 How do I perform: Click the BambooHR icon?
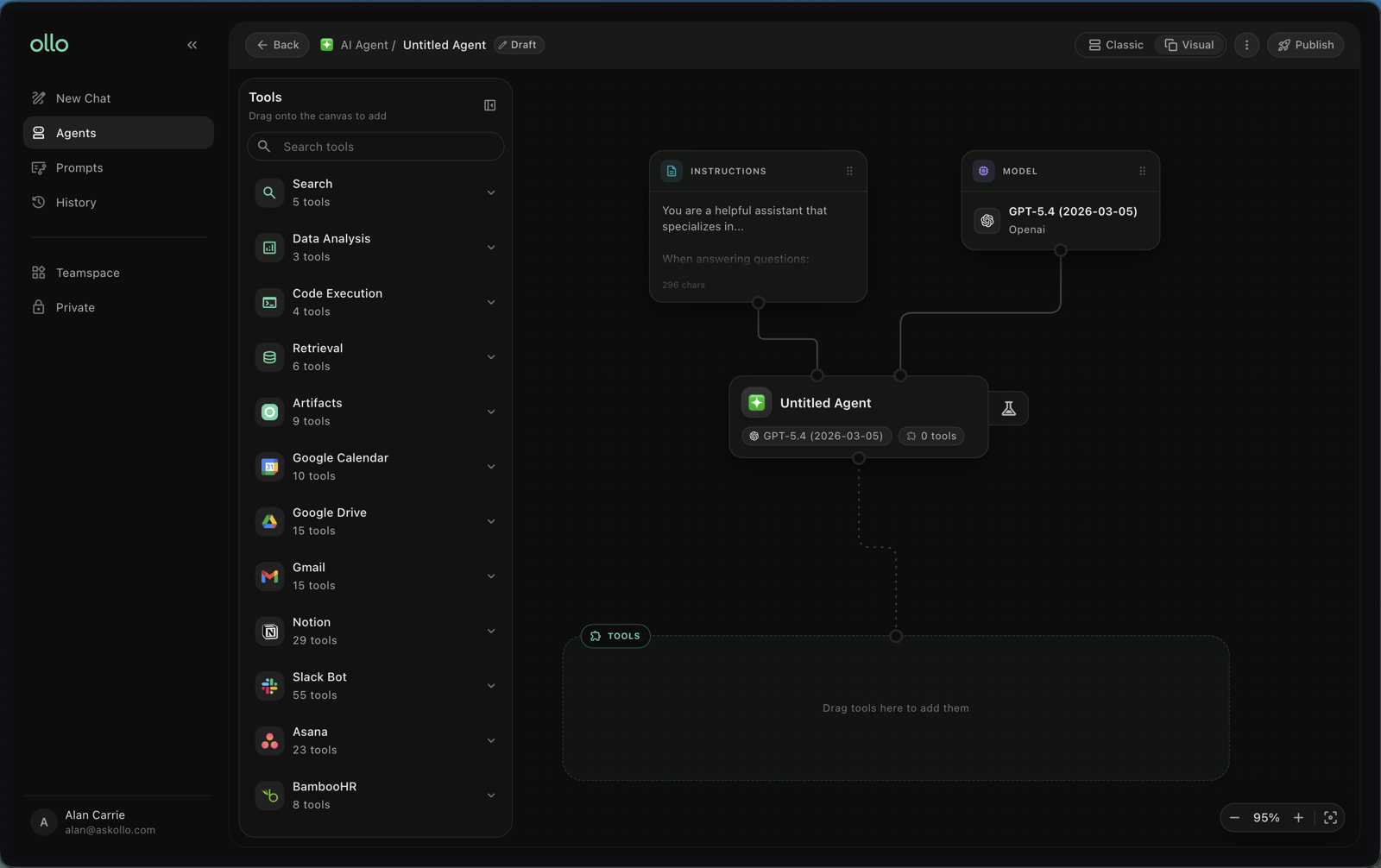[x=269, y=796]
